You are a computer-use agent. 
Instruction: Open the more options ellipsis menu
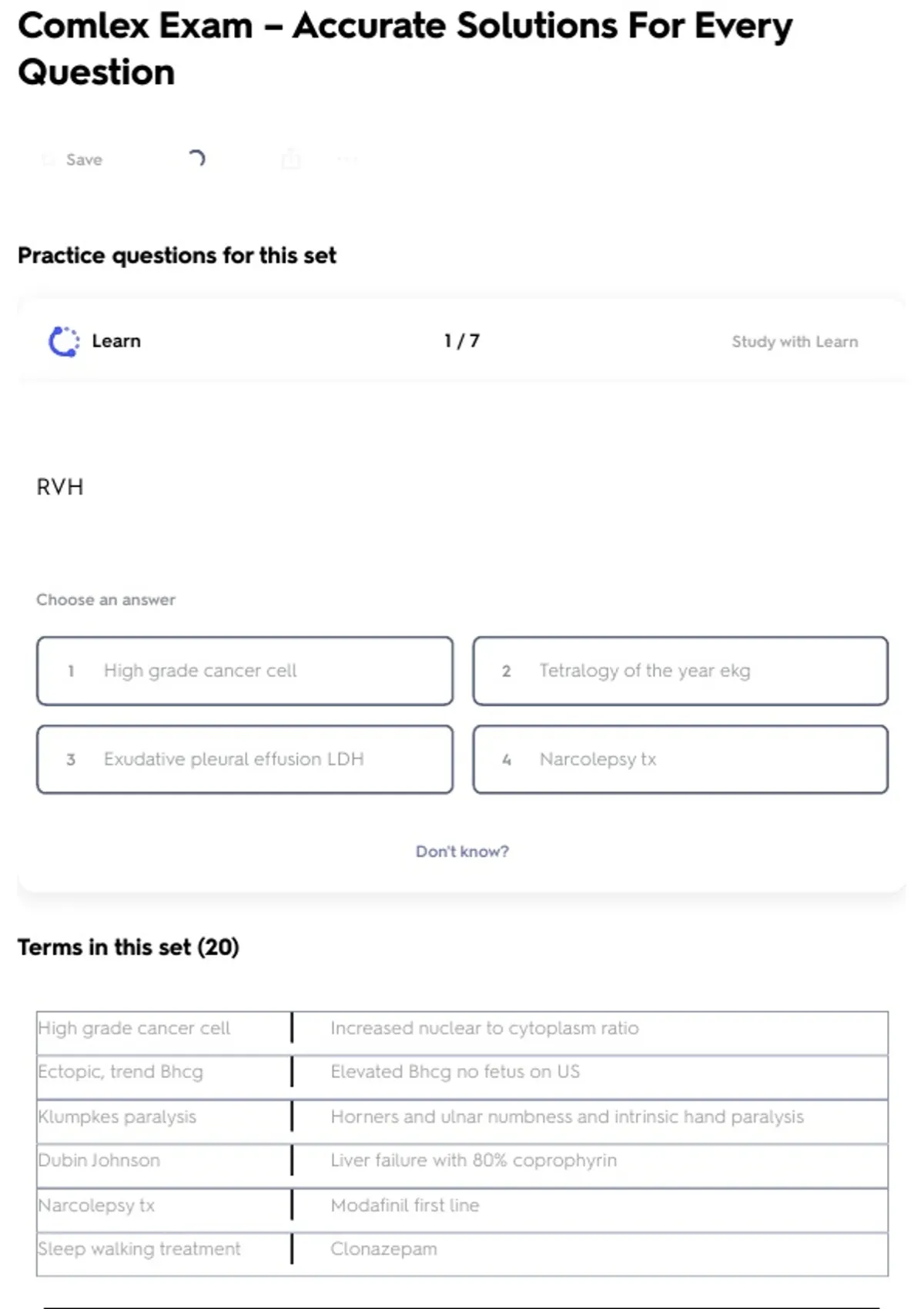[347, 159]
